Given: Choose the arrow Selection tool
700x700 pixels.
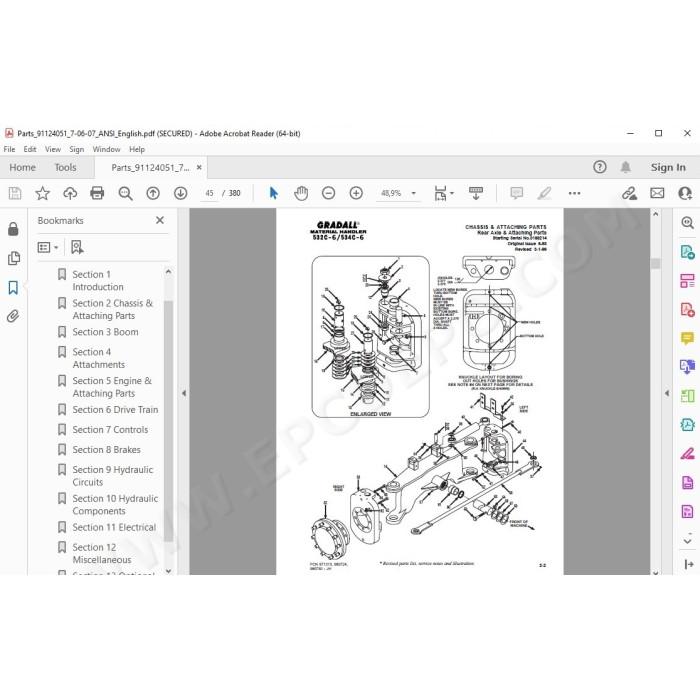Looking at the screenshot, I should [x=274, y=193].
